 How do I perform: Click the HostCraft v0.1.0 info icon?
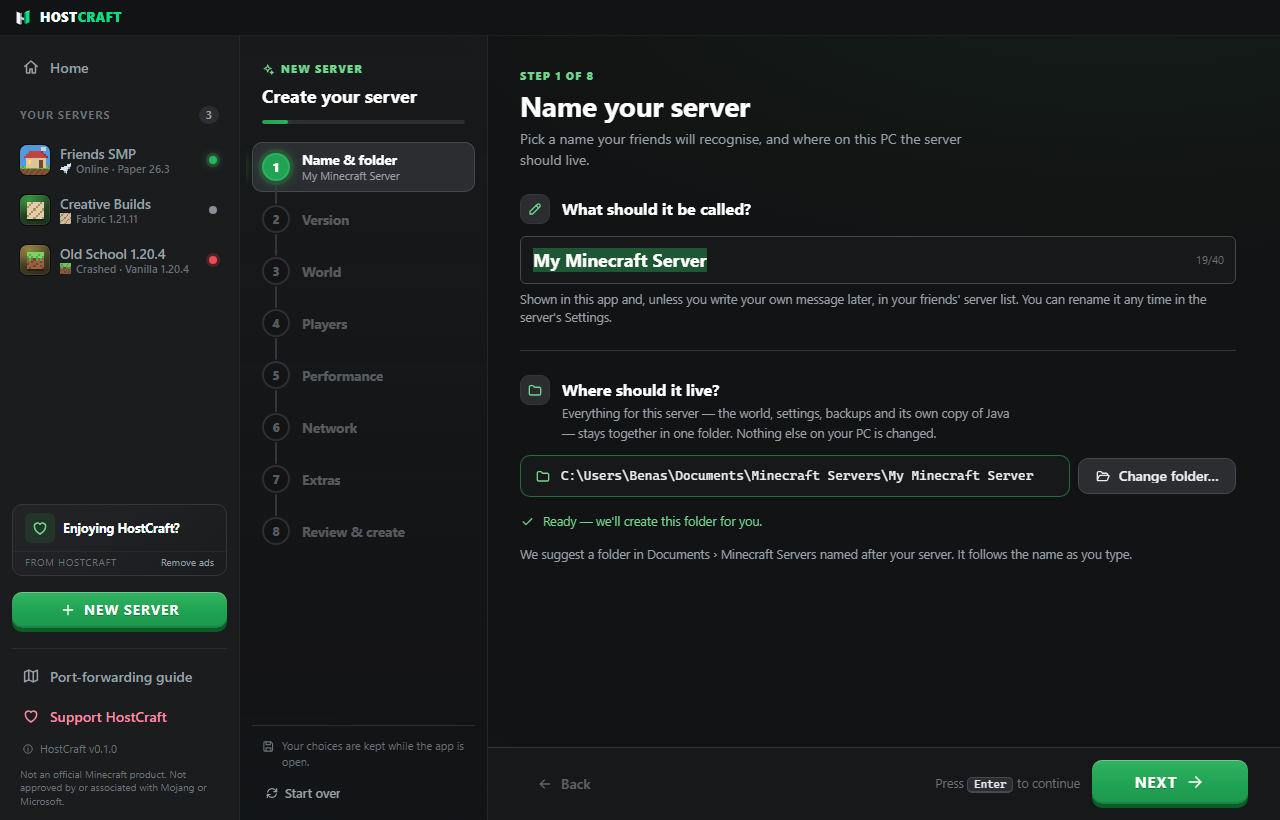click(27, 749)
